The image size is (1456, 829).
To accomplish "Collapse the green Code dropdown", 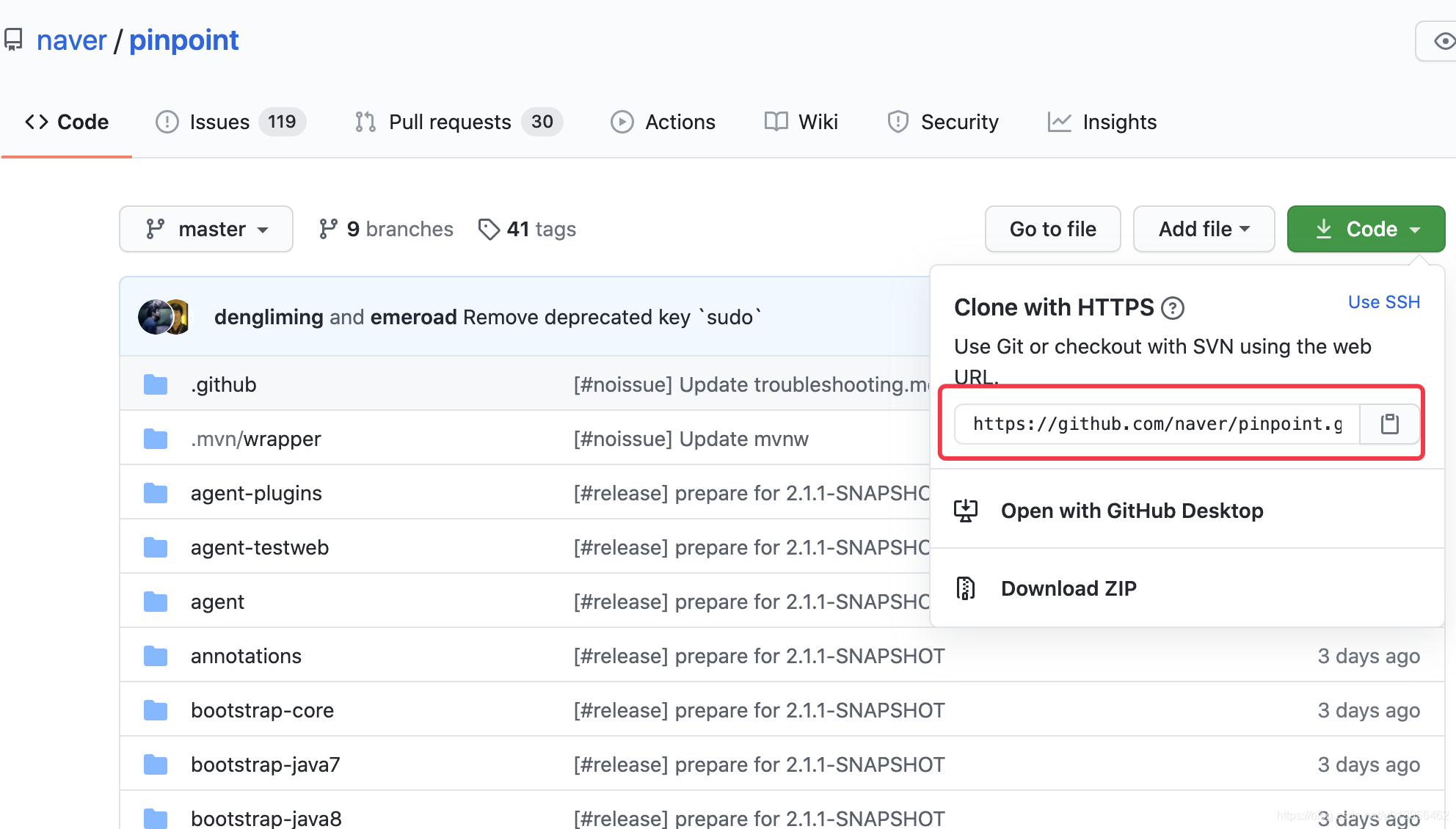I will click(x=1366, y=229).
